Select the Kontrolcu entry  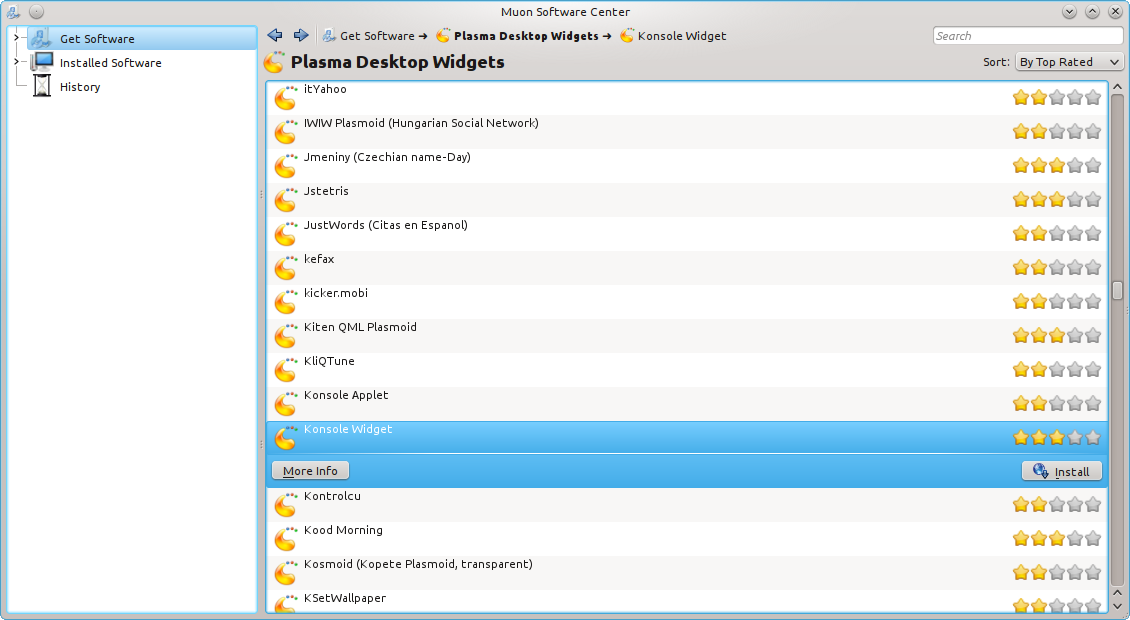687,504
